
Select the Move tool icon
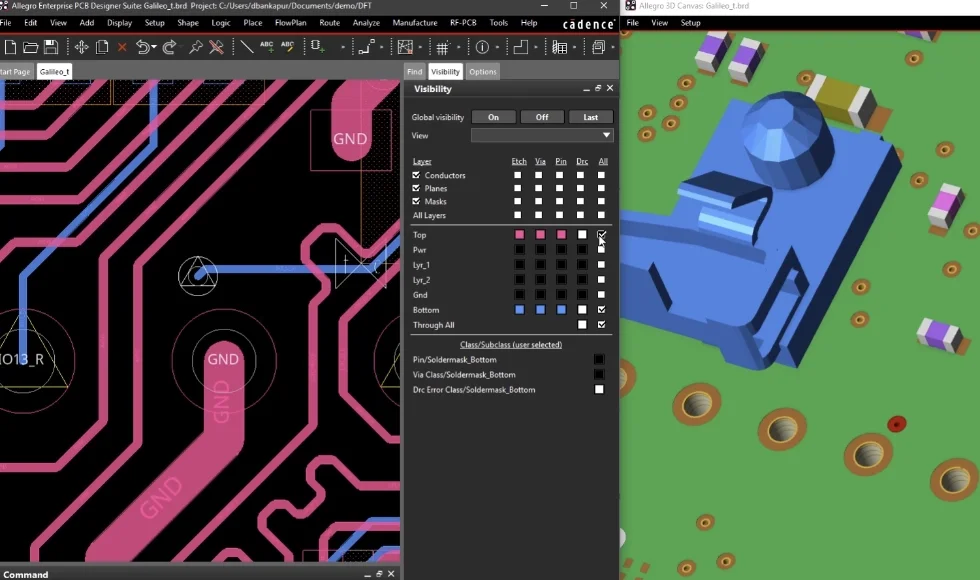click(82, 47)
